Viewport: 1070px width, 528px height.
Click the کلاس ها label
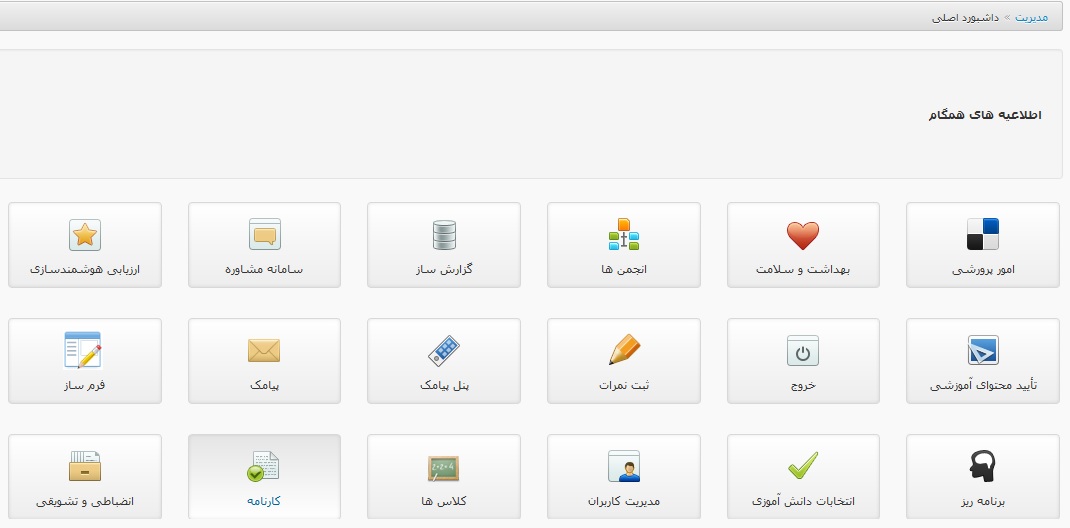coord(444,501)
